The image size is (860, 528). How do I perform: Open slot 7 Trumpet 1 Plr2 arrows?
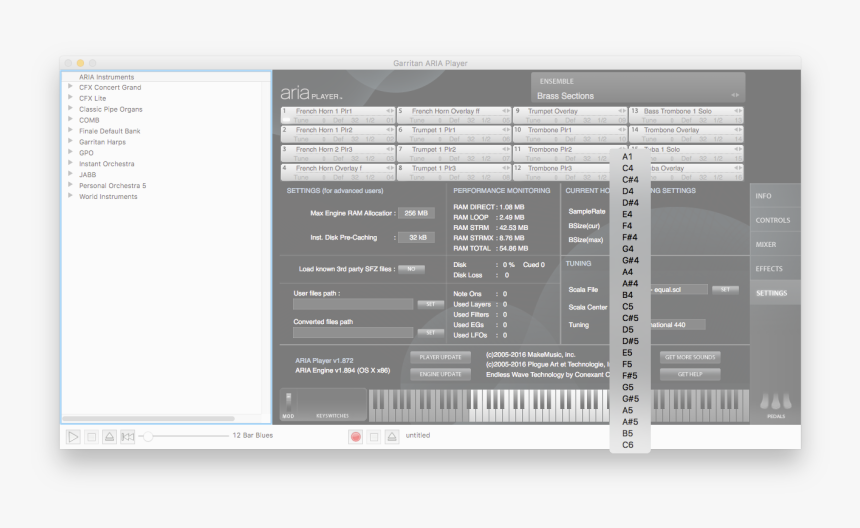(506, 149)
